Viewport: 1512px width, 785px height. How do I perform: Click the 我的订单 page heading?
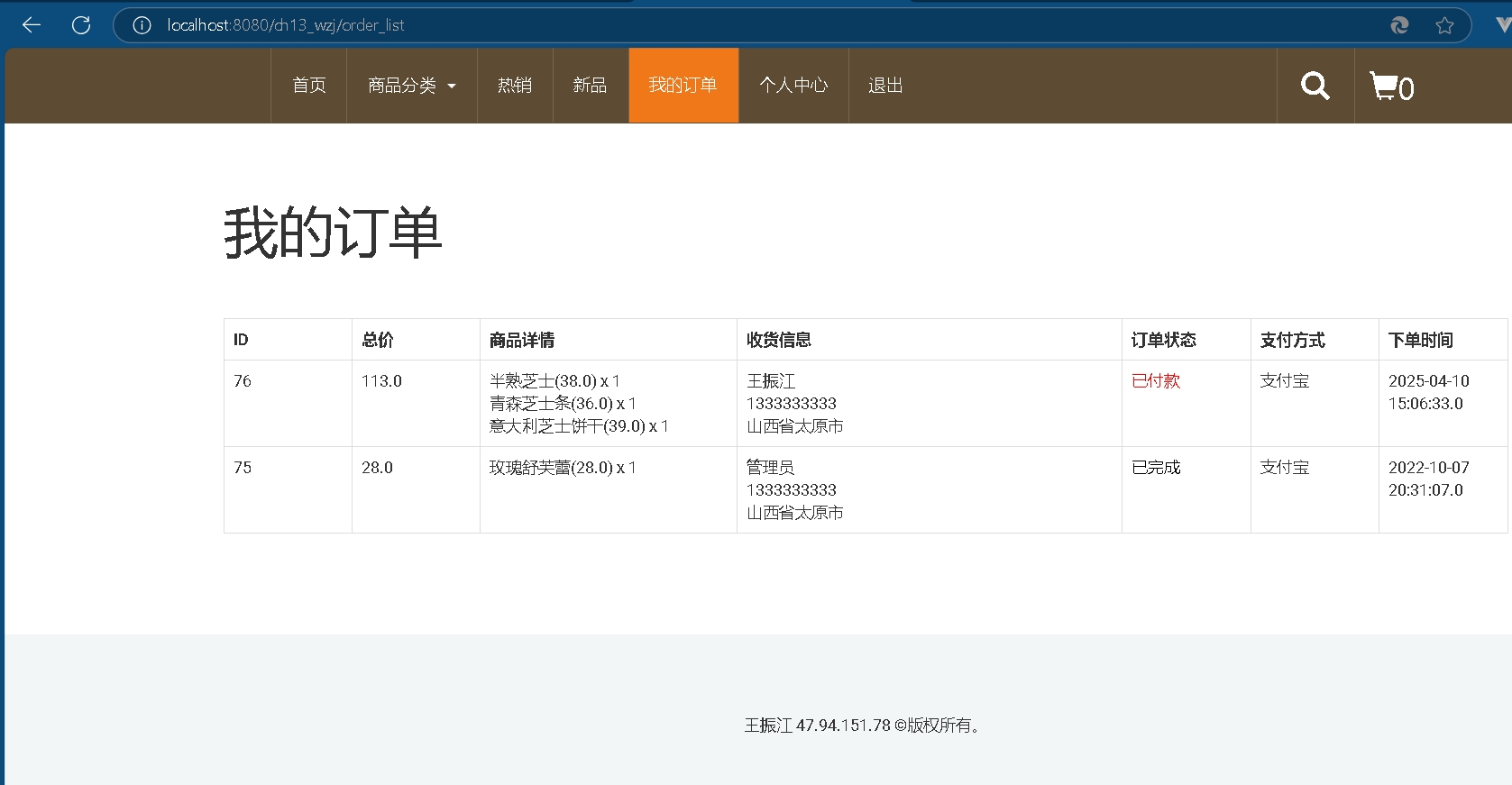coord(333,233)
